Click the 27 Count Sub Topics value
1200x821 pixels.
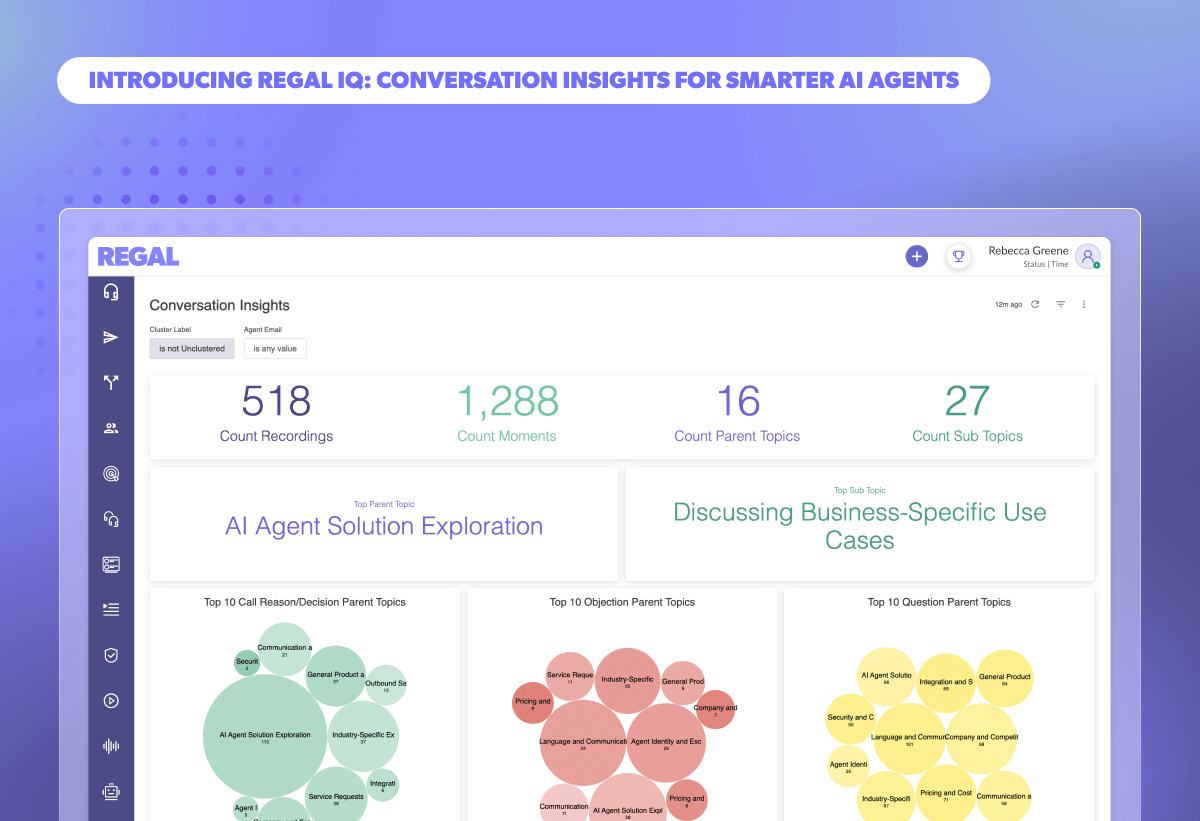click(x=967, y=401)
